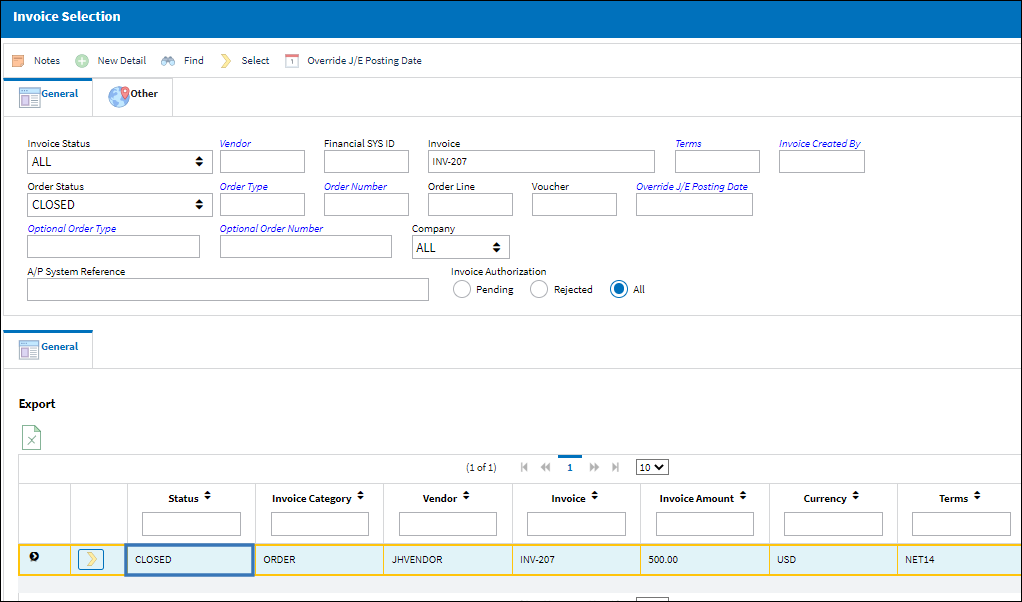Click the Vendor column filter box
This screenshot has width=1022, height=602.
(448, 524)
